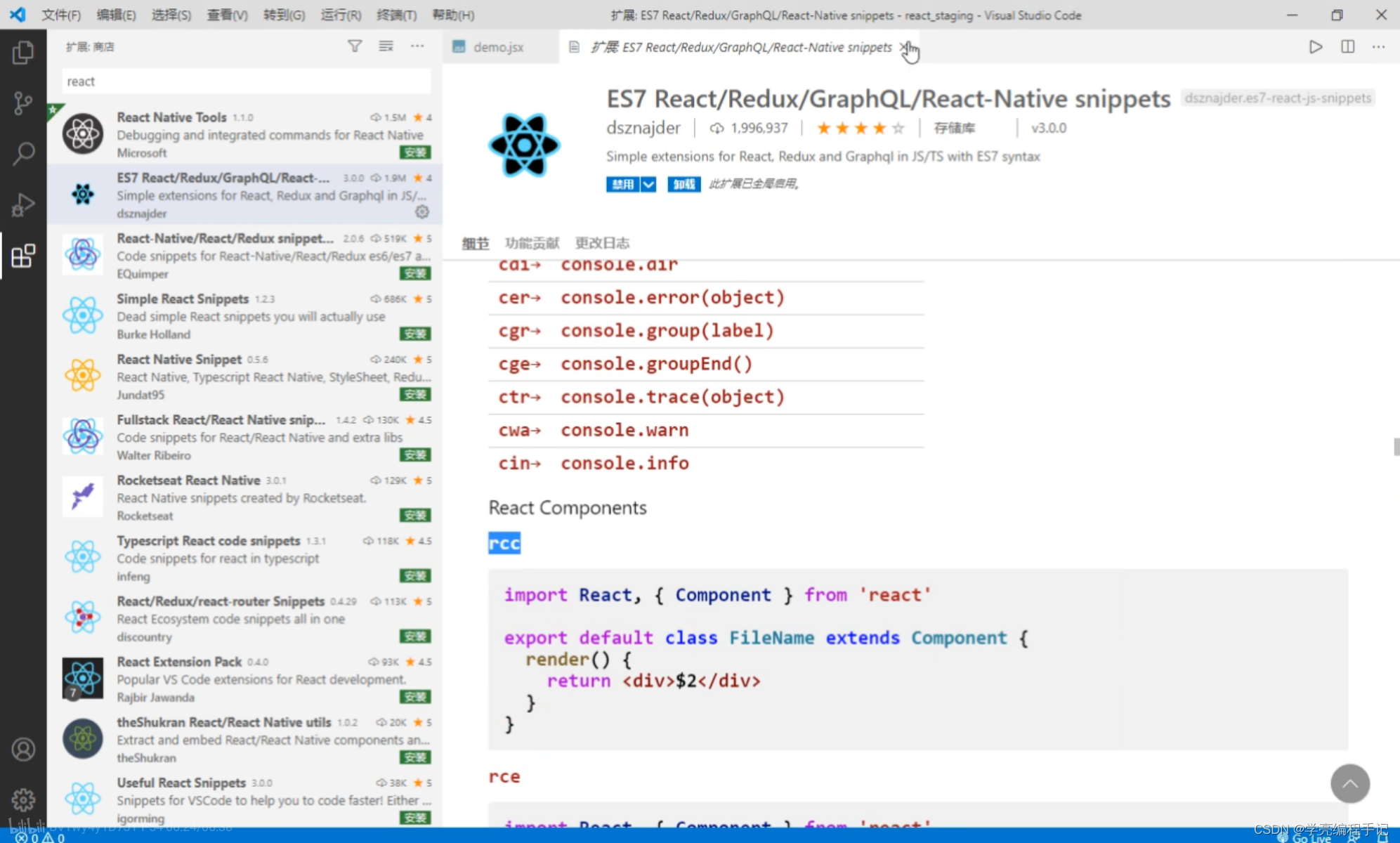1400x843 pixels.
Task: Select React Native Tools extension icon
Action: (x=83, y=133)
